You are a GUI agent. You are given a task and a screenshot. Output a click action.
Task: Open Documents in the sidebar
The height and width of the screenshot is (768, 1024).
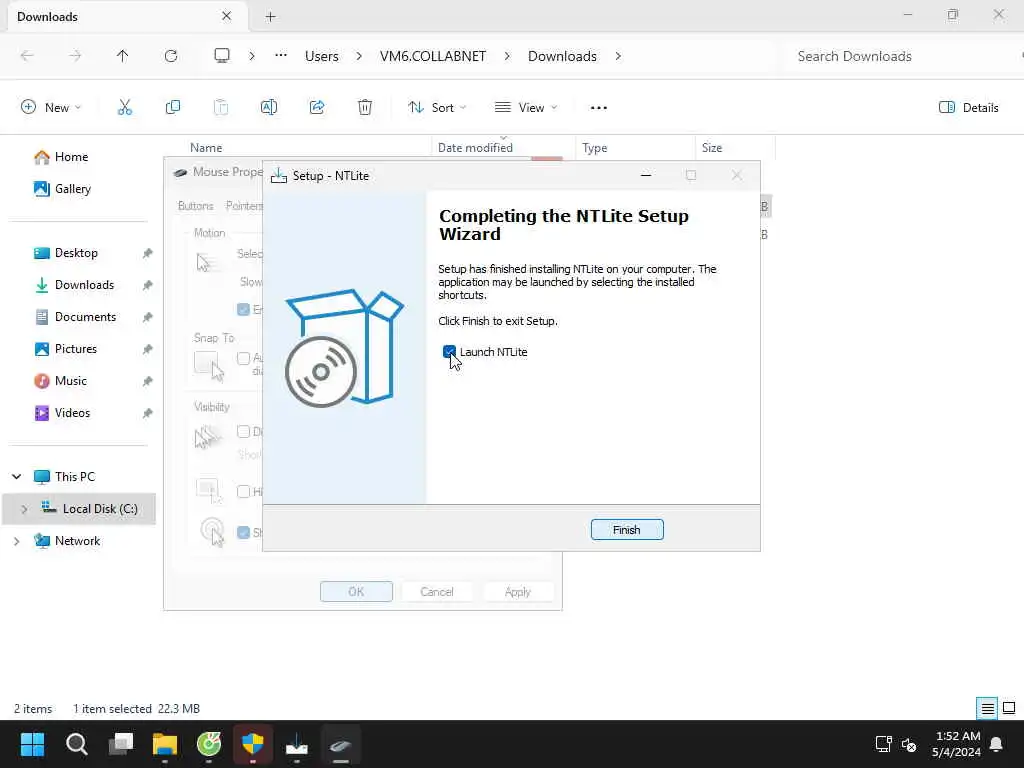pyautogui.click(x=86, y=317)
